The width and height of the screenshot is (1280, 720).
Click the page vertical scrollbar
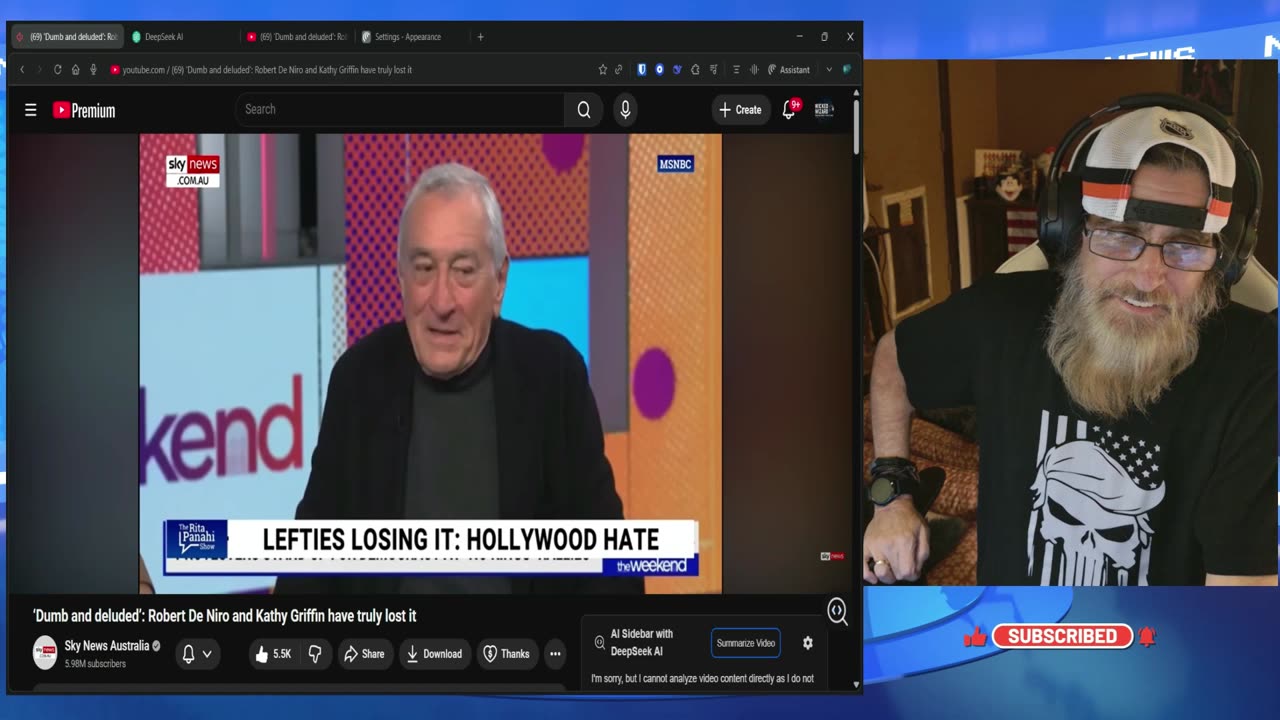tap(856, 125)
